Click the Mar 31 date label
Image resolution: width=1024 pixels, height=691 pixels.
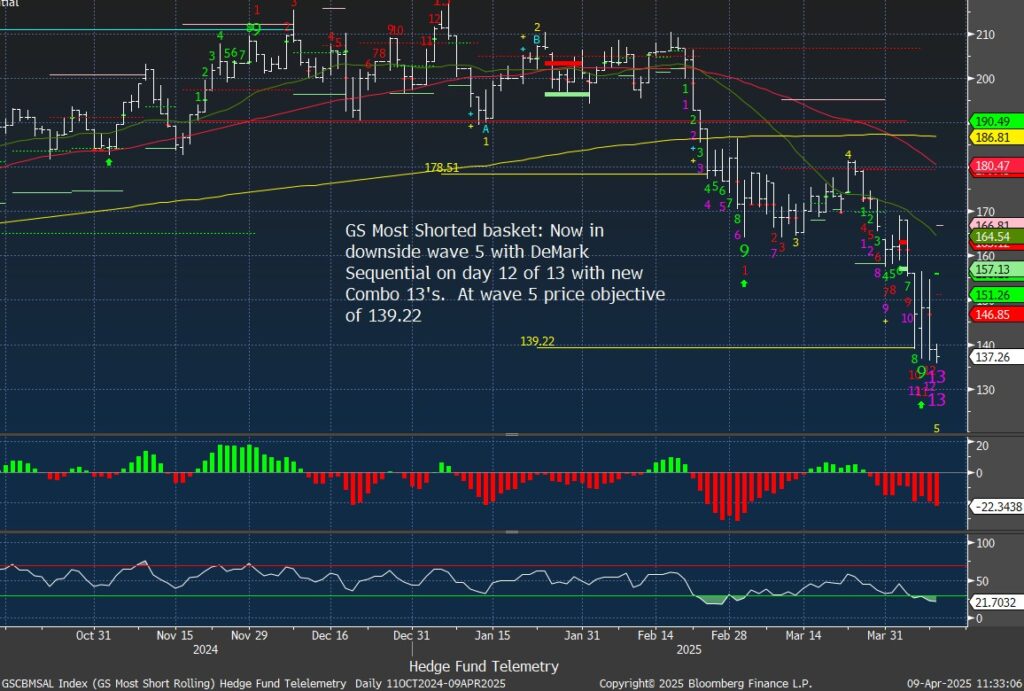tap(884, 635)
